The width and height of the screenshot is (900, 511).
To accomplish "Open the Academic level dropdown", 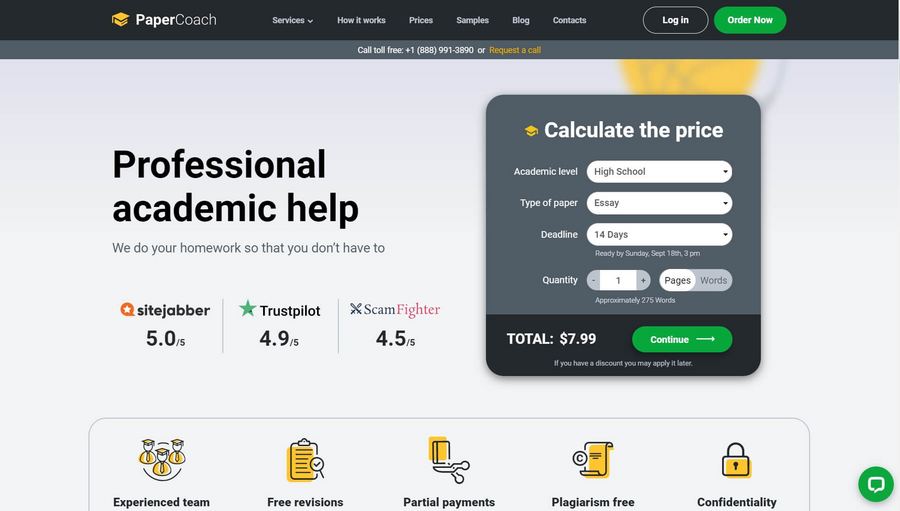I will 659,172.
